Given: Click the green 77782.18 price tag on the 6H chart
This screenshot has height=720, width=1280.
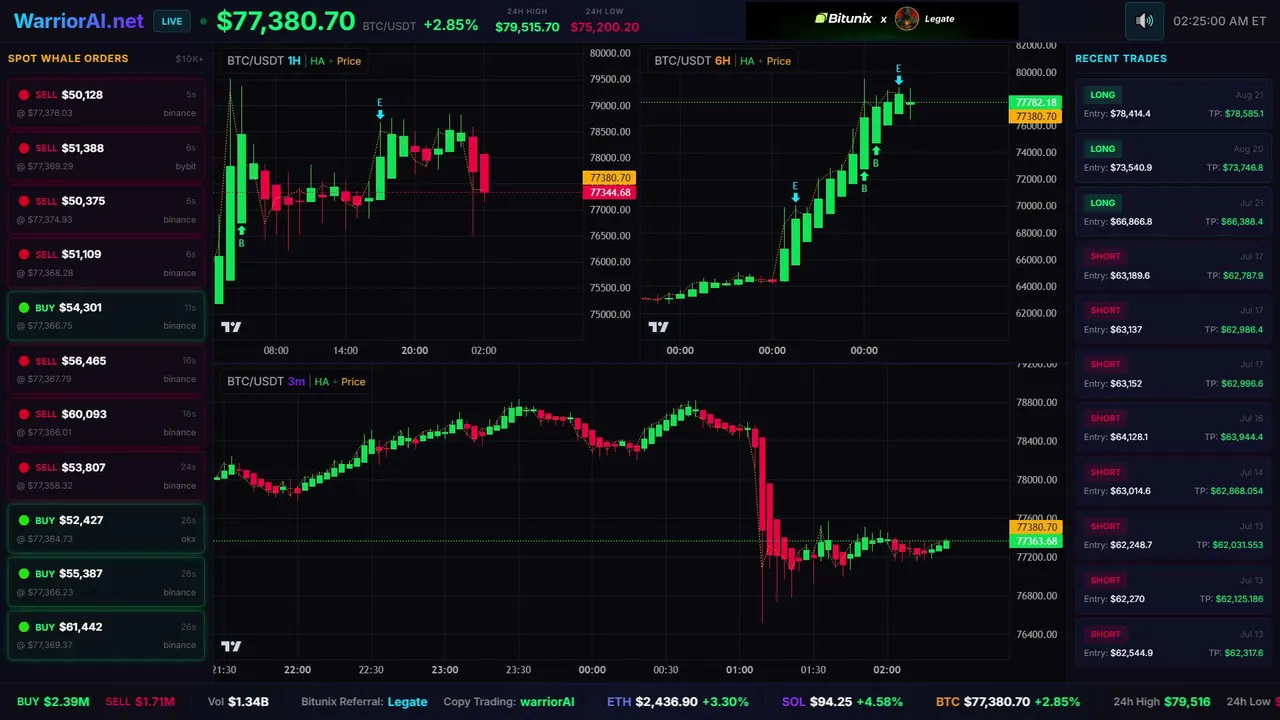Looking at the screenshot, I should (x=1036, y=103).
